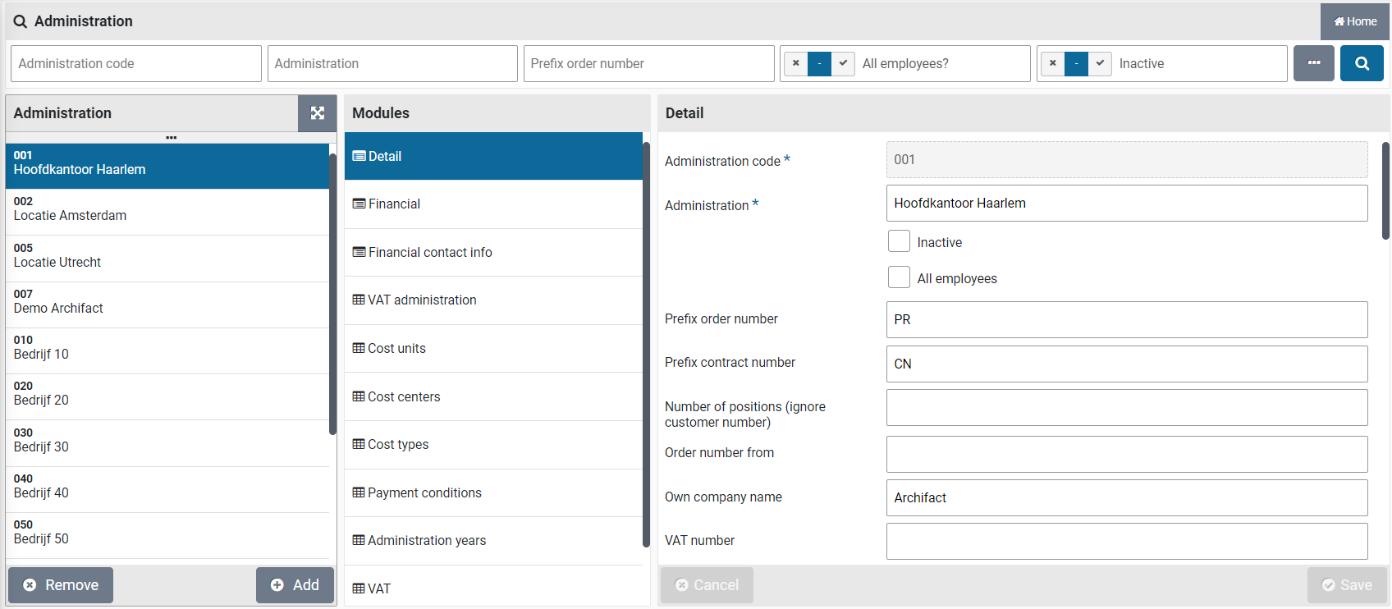Expand the column handle above administration list
This screenshot has width=1392, height=609.
(171, 137)
